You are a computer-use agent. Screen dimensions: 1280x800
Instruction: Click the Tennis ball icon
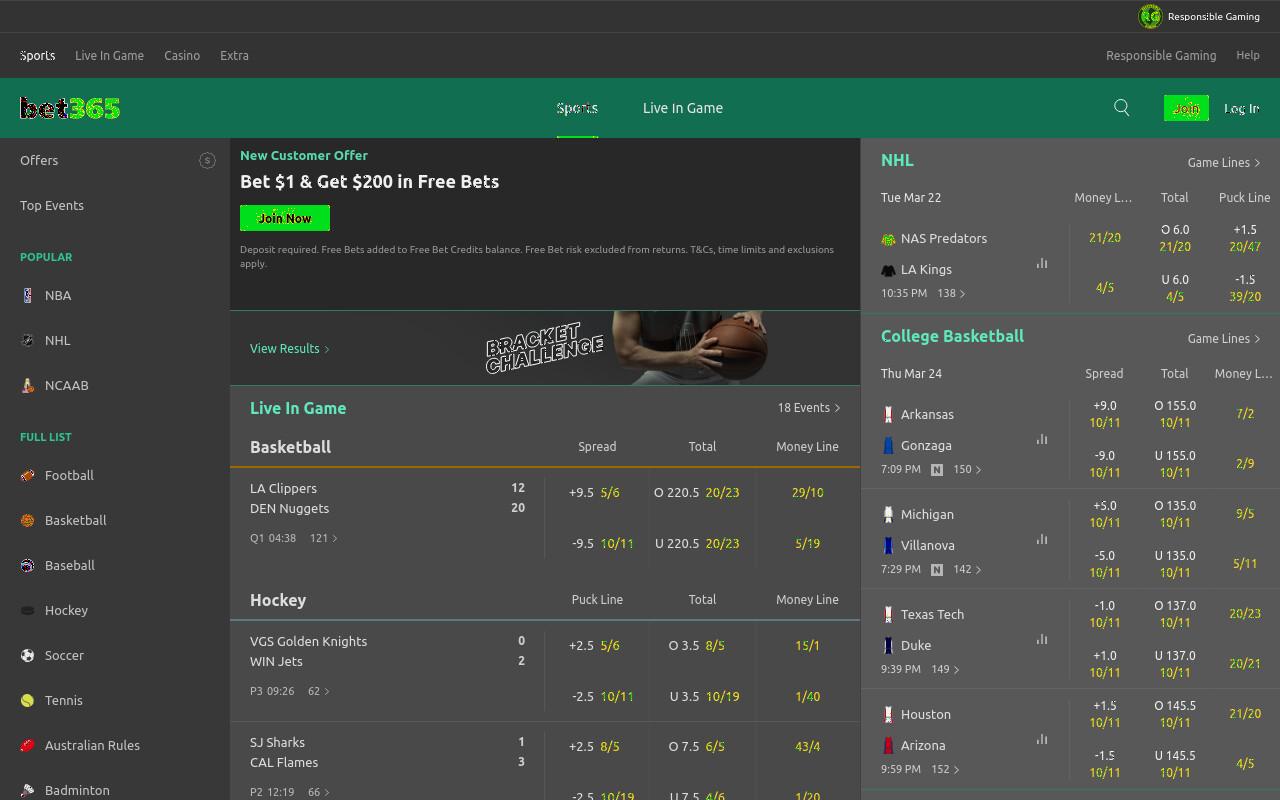point(28,700)
